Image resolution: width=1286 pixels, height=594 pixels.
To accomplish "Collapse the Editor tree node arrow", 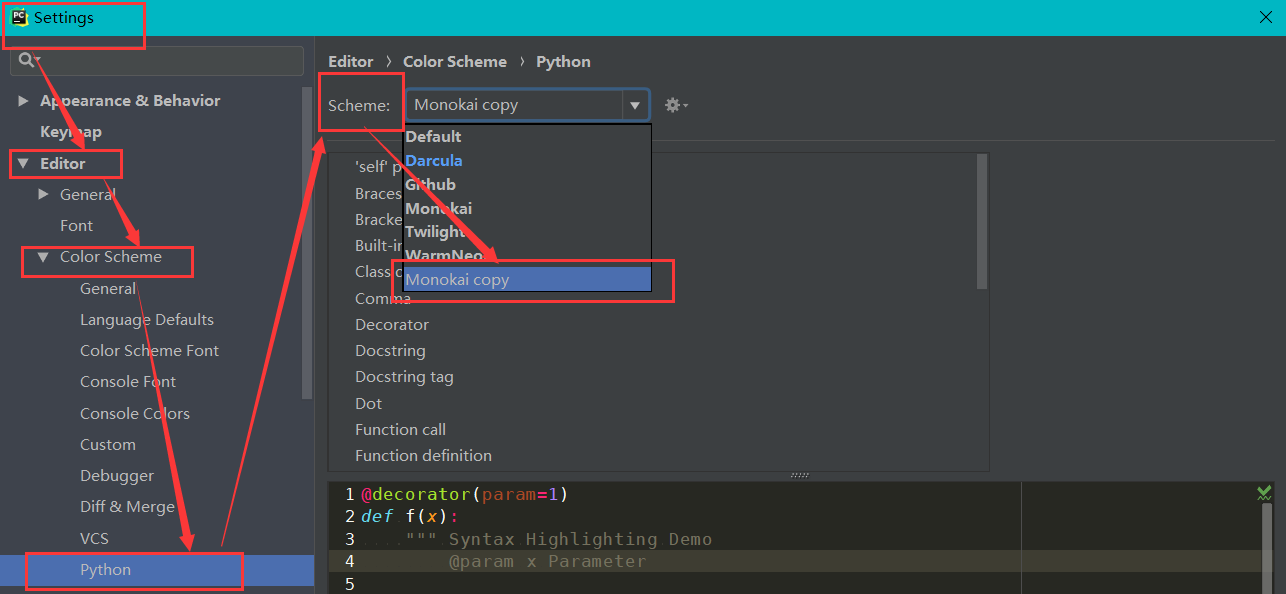I will (x=23, y=163).
